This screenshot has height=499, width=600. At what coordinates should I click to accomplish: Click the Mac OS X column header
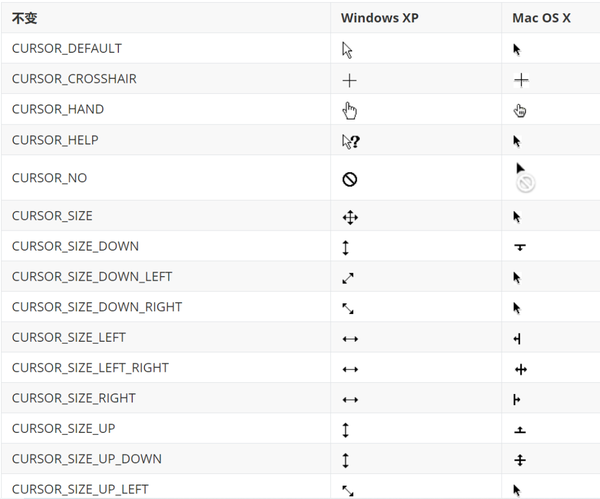[541, 18]
